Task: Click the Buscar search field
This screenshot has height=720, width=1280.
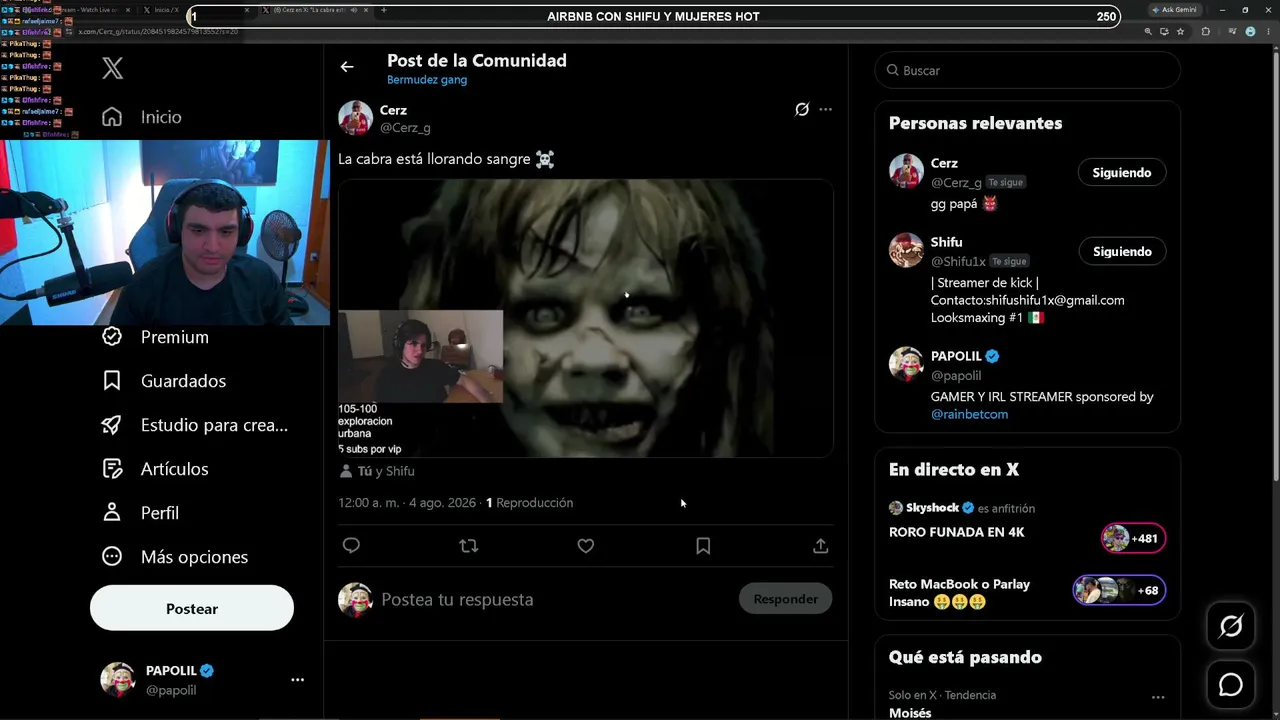Action: click(x=1028, y=71)
